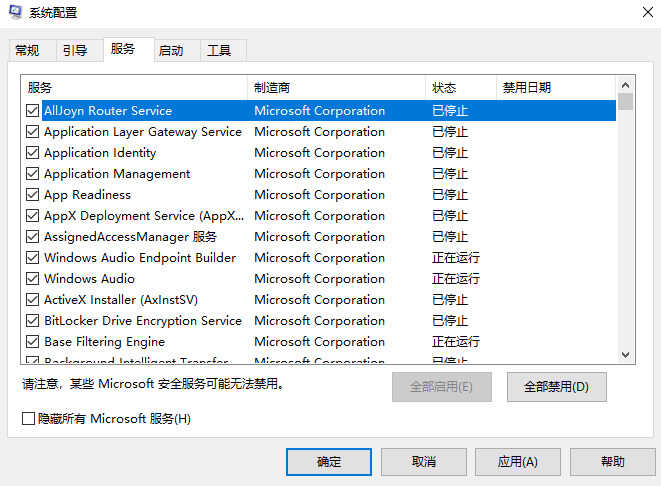Sort list by the 服务 column header
Screen dimensions: 661x486
tap(134, 88)
